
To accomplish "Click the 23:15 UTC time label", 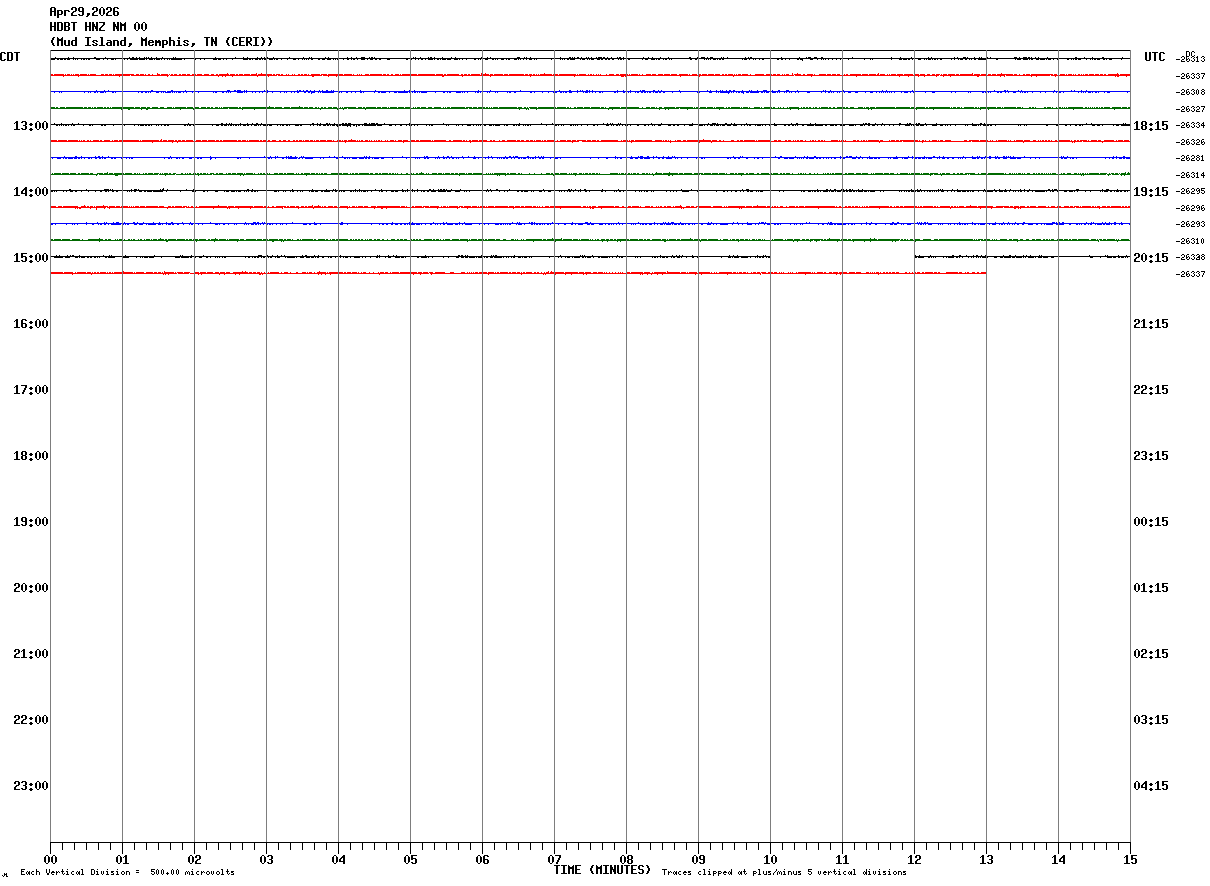I will pyautogui.click(x=1151, y=456).
